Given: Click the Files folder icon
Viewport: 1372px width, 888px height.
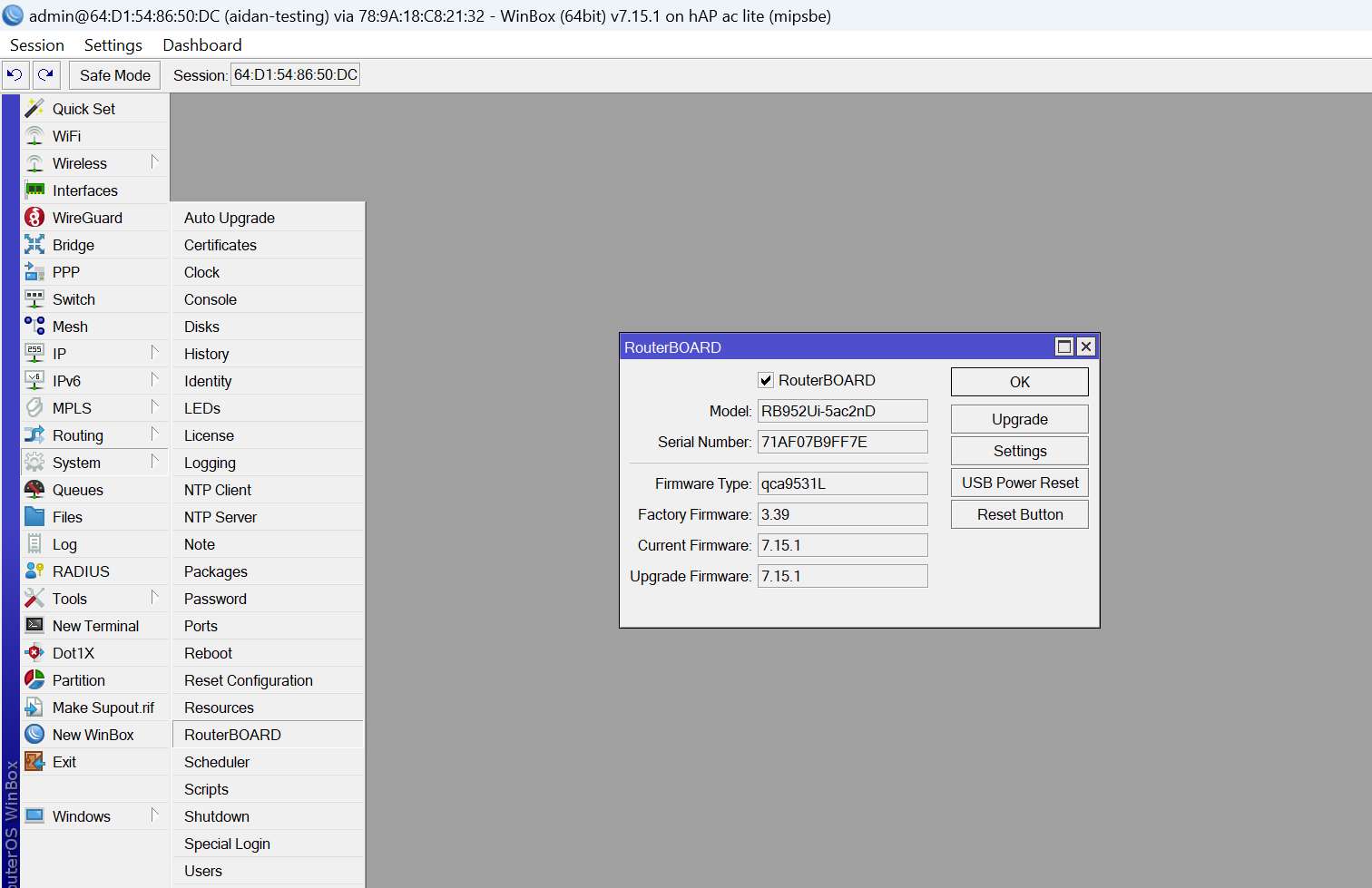Looking at the screenshot, I should point(34,516).
